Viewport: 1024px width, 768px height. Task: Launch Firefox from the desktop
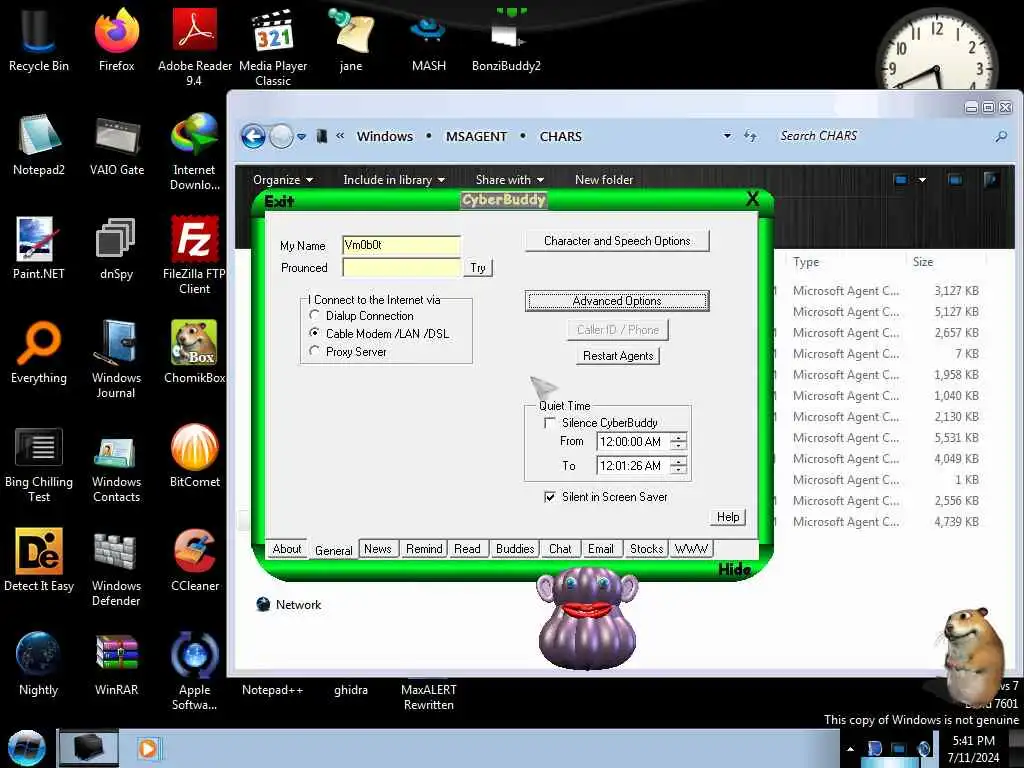tap(116, 40)
